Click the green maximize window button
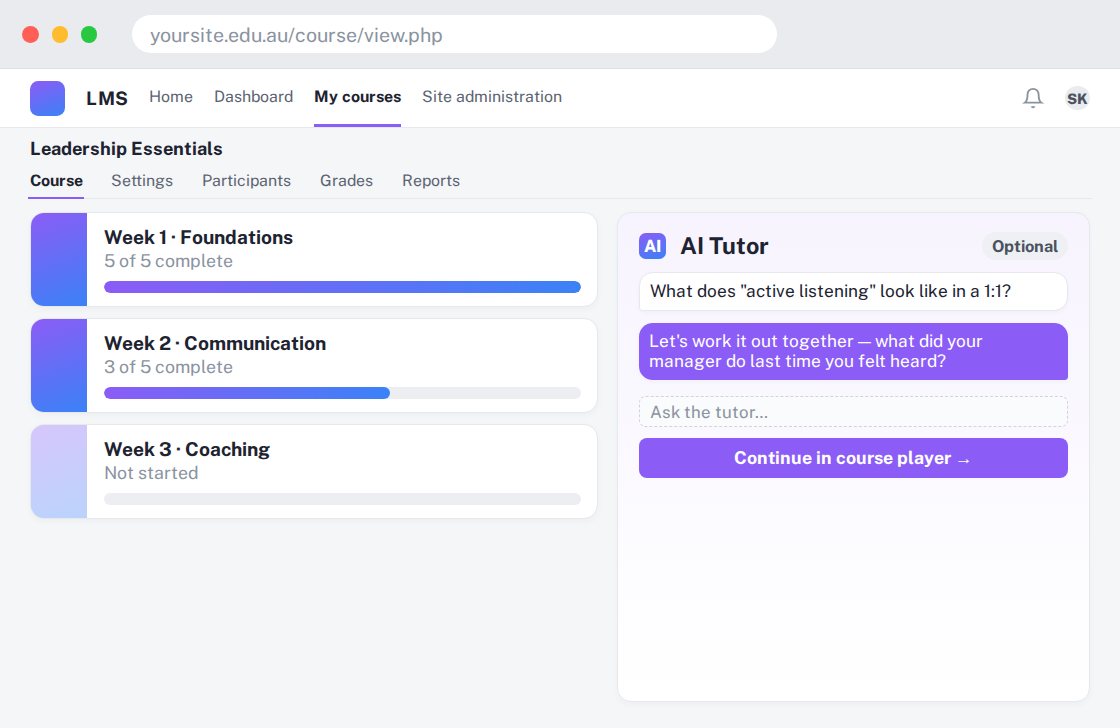The height and width of the screenshot is (728, 1120). (x=89, y=34)
